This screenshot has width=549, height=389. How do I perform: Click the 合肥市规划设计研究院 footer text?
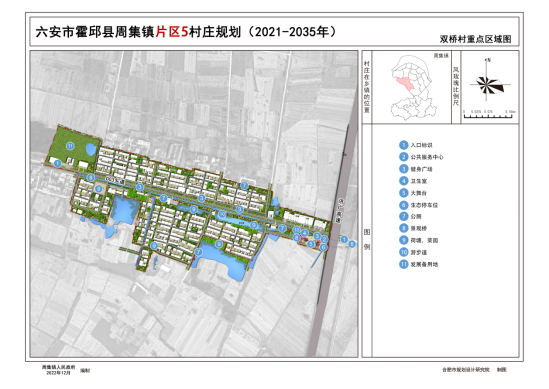pos(466,370)
